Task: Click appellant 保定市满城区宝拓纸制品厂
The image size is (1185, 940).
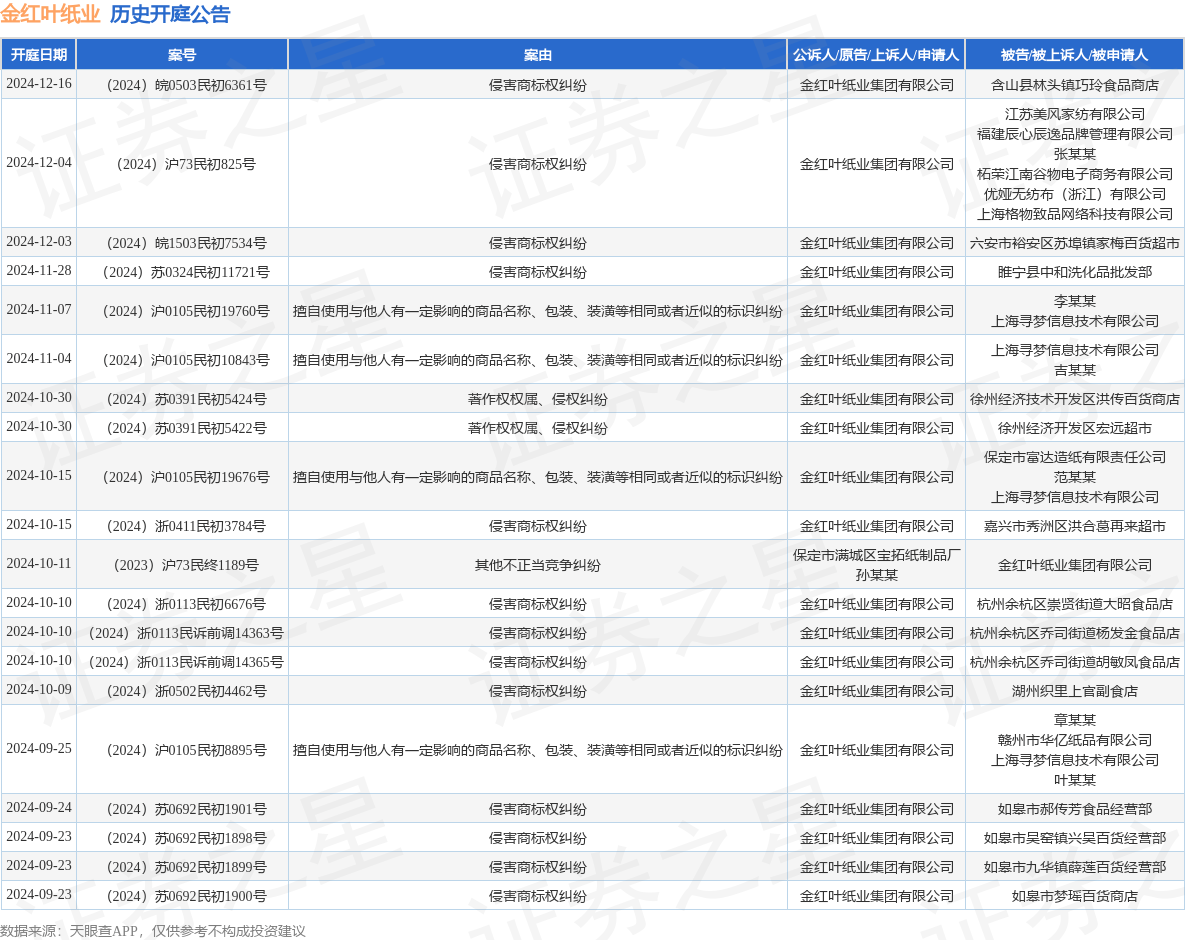Action: click(876, 555)
